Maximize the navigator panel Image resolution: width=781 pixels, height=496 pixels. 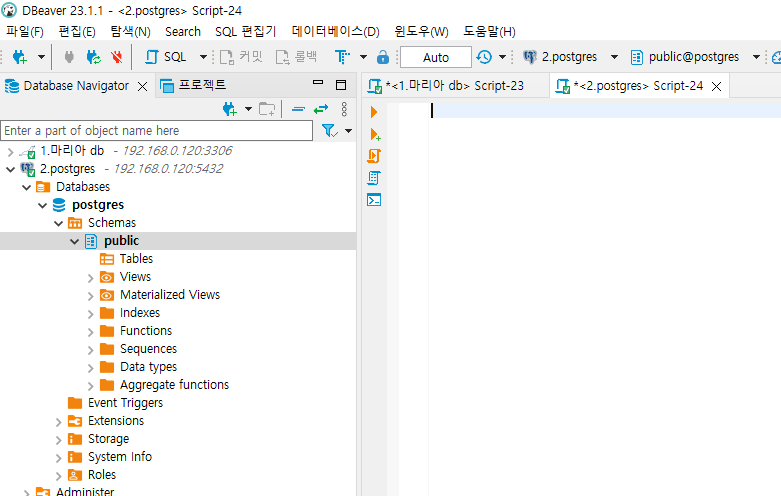pyautogui.click(x=341, y=85)
